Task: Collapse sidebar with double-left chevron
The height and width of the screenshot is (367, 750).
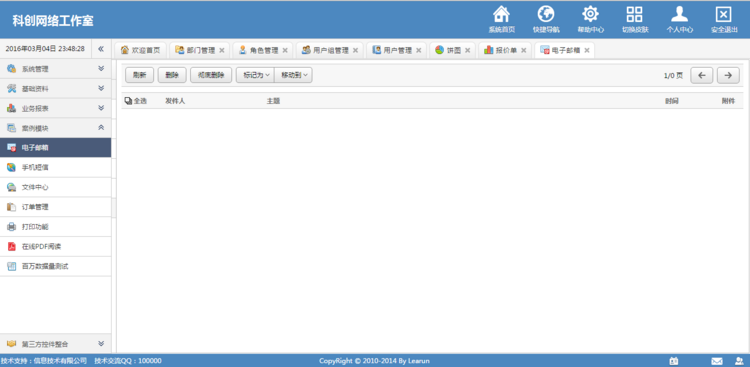Action: 101,49
